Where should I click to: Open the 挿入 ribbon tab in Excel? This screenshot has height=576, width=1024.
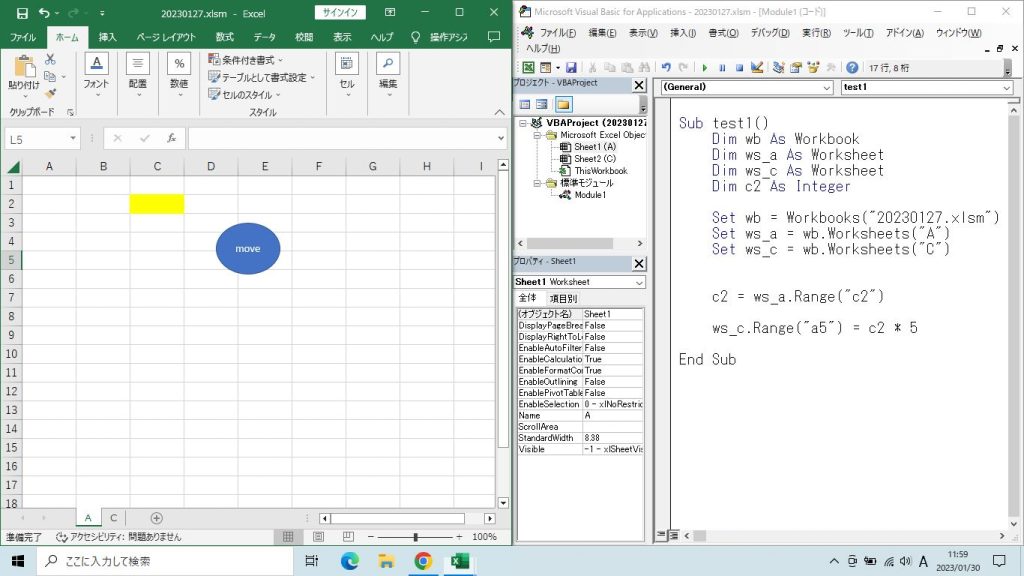coord(107,37)
